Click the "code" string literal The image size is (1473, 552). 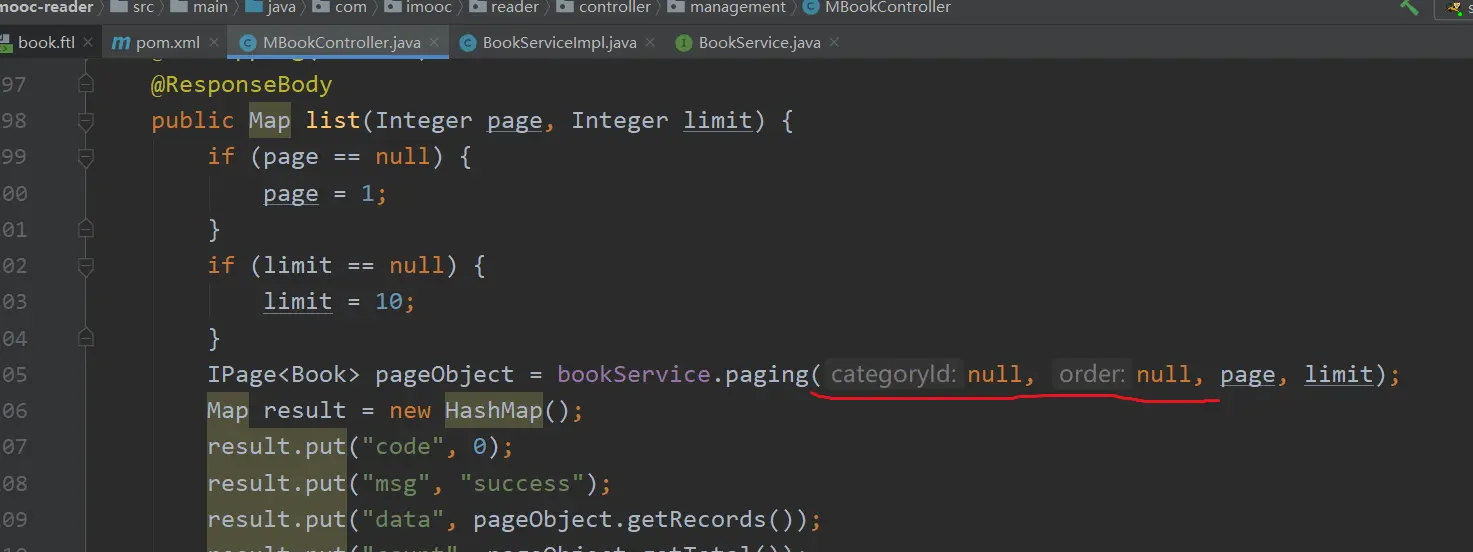pos(402,447)
